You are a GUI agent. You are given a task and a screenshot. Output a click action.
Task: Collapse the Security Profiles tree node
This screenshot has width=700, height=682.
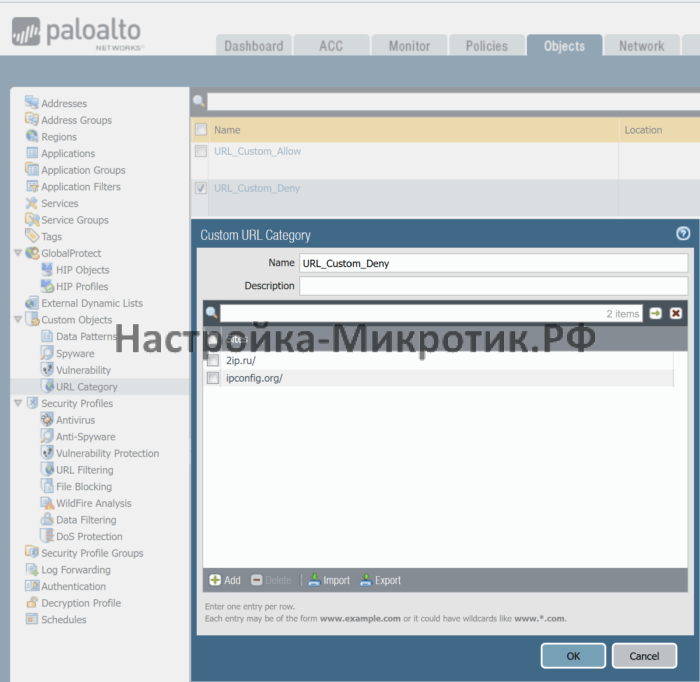(18, 403)
